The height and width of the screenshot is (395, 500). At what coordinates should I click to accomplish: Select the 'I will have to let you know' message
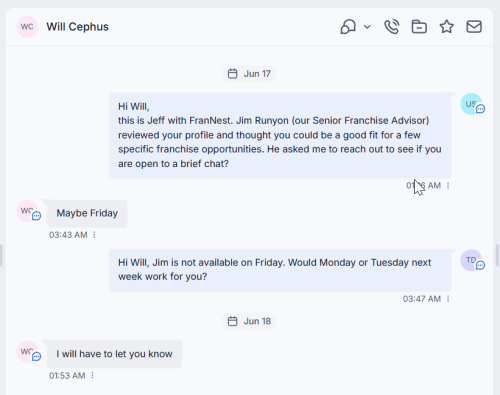coord(114,354)
